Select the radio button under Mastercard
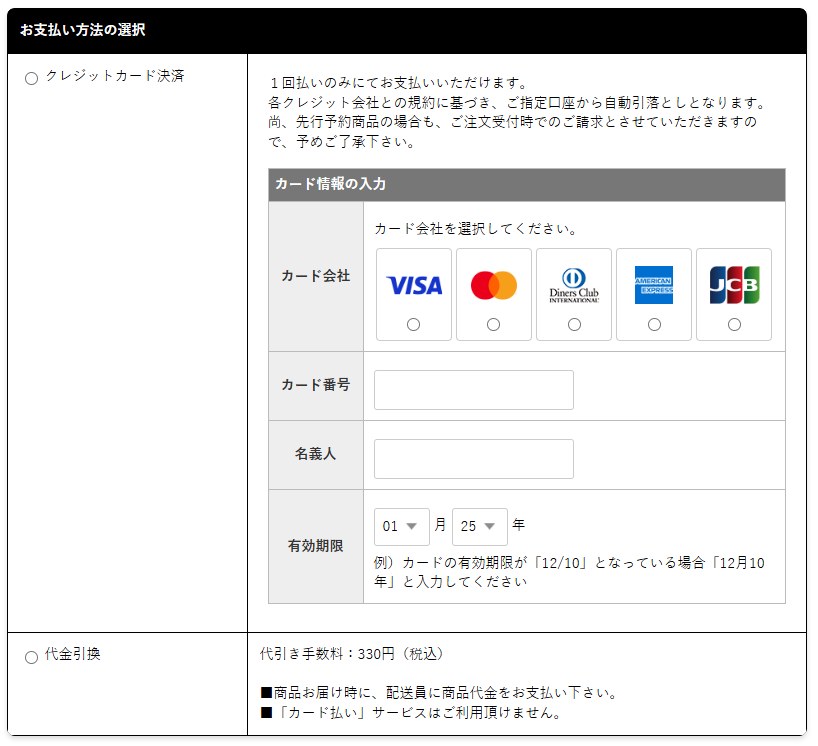 494,325
